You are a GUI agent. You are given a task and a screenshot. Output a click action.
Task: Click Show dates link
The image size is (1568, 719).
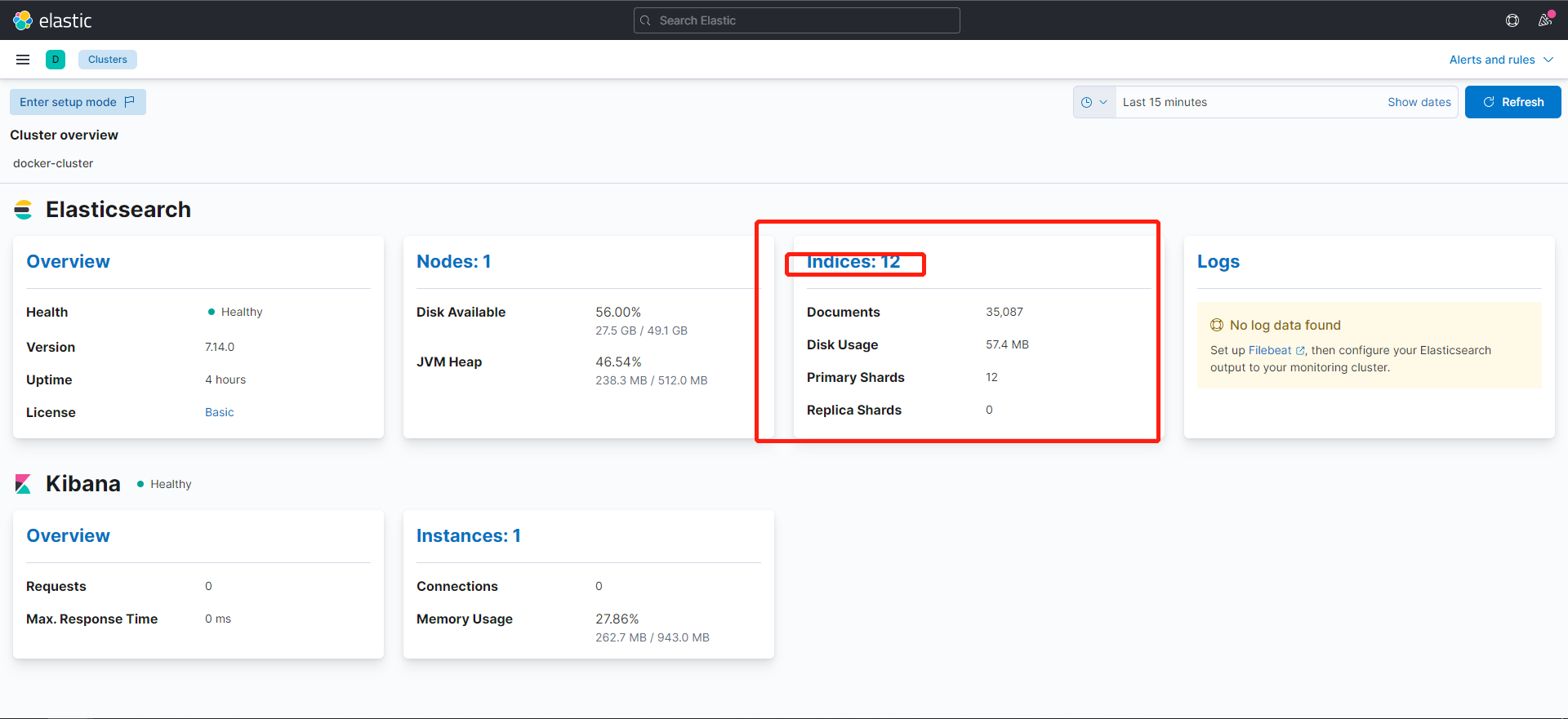pos(1419,102)
